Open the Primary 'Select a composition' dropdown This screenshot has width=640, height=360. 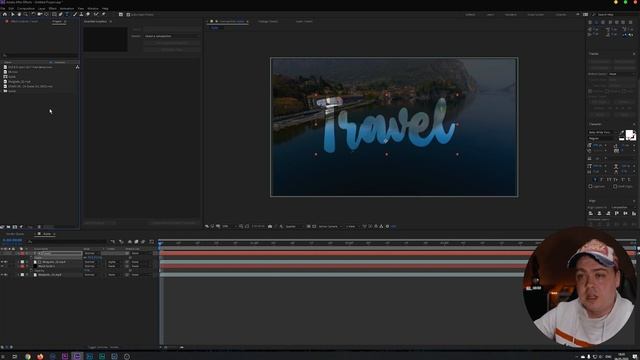tap(171, 36)
